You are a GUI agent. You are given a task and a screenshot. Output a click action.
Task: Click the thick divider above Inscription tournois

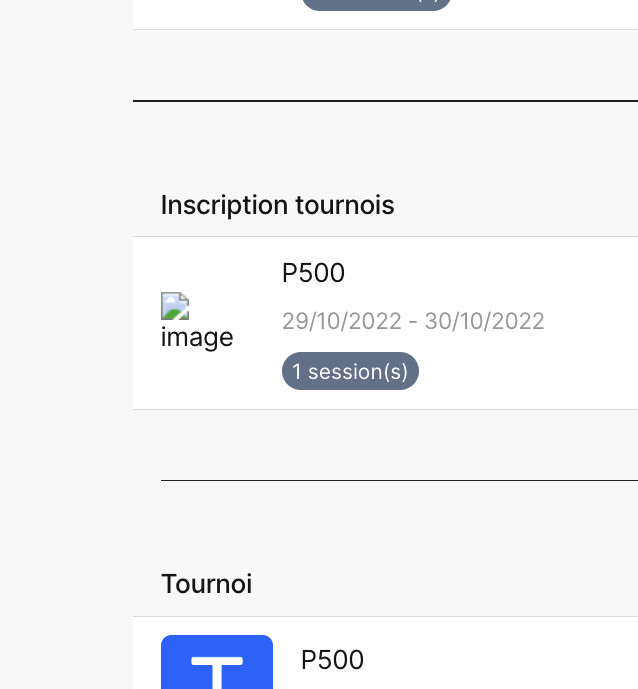tap(385, 101)
